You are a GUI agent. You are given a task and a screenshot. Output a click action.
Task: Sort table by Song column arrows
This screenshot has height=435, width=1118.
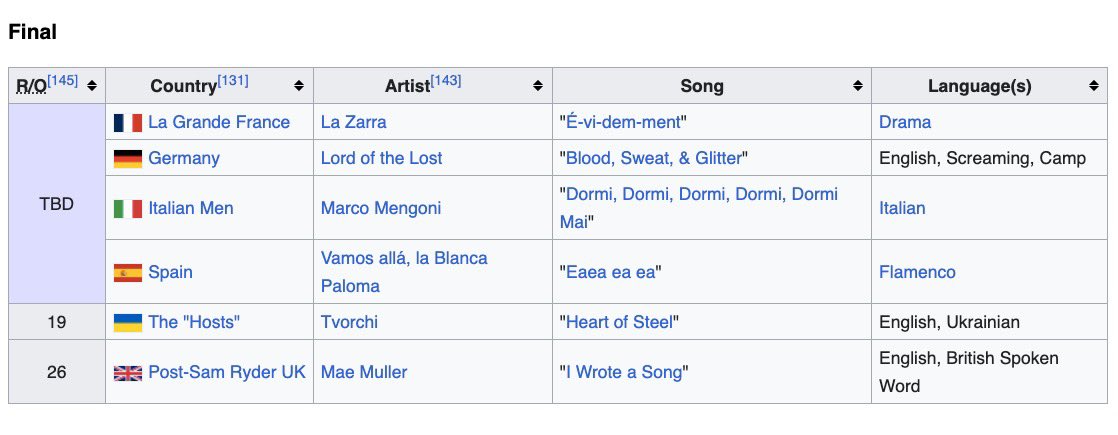pos(857,86)
